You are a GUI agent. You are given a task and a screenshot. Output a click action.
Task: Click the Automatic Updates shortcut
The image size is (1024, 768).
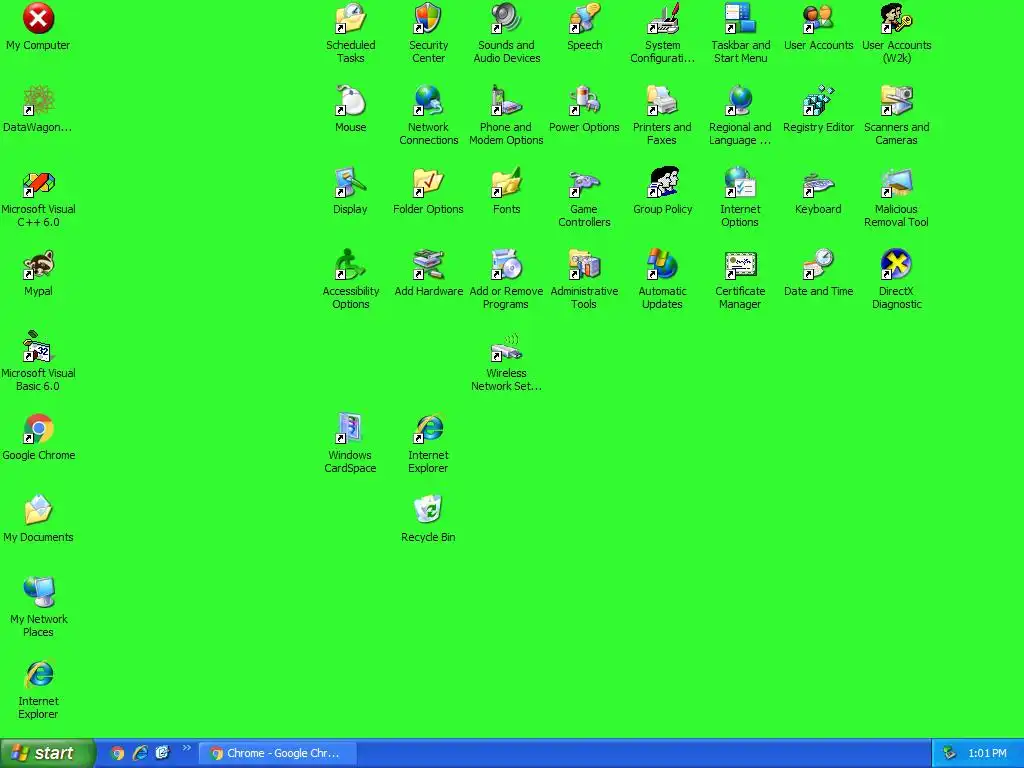click(x=662, y=264)
